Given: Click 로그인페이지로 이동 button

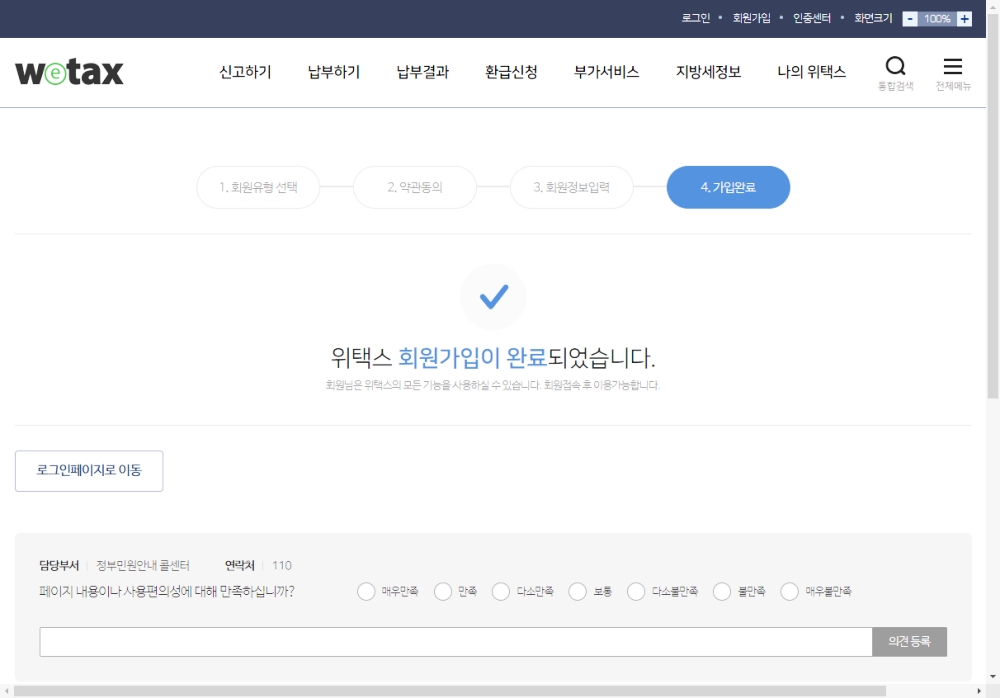Looking at the screenshot, I should 89,471.
